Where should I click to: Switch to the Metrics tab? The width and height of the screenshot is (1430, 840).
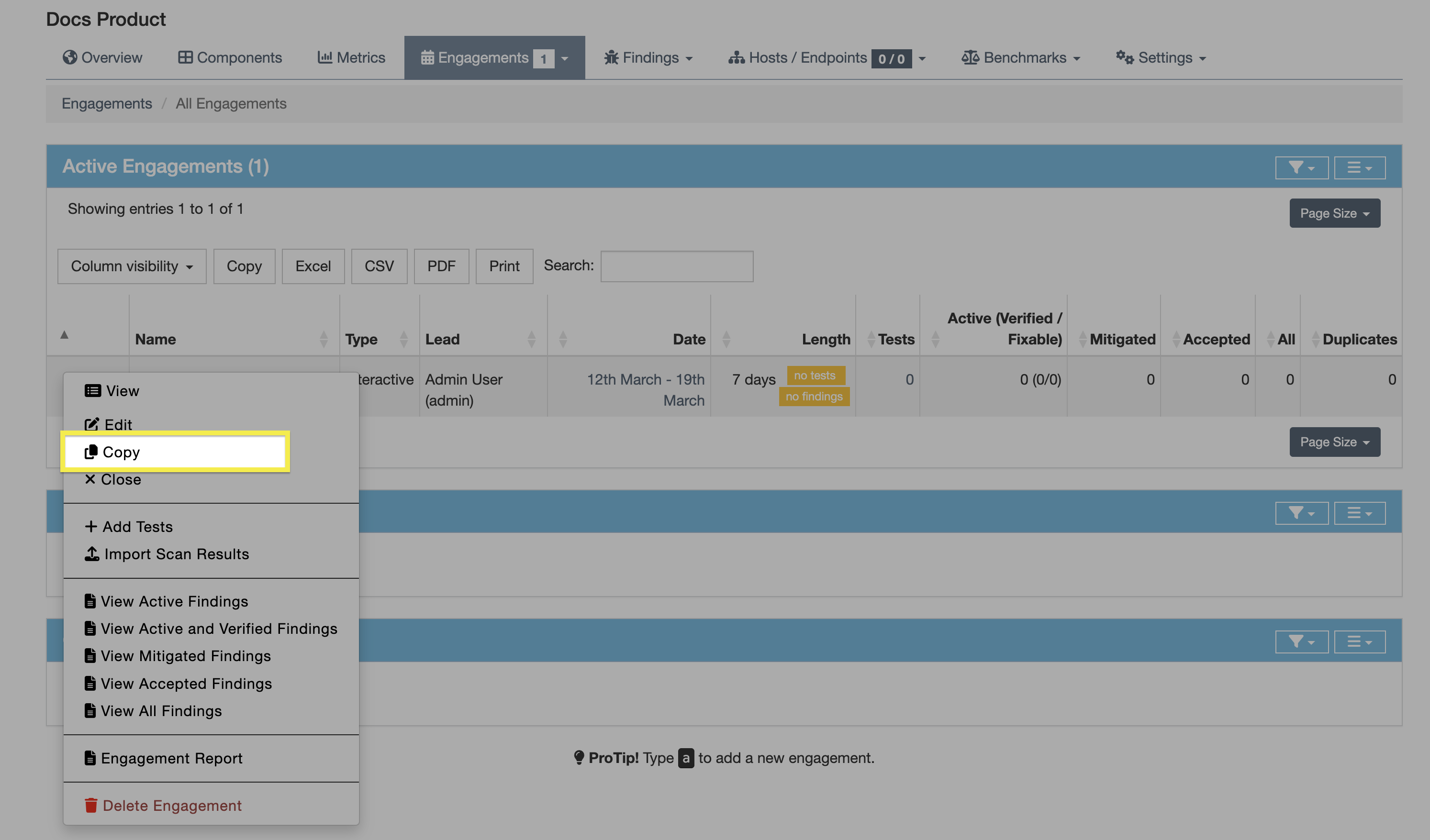click(x=351, y=58)
